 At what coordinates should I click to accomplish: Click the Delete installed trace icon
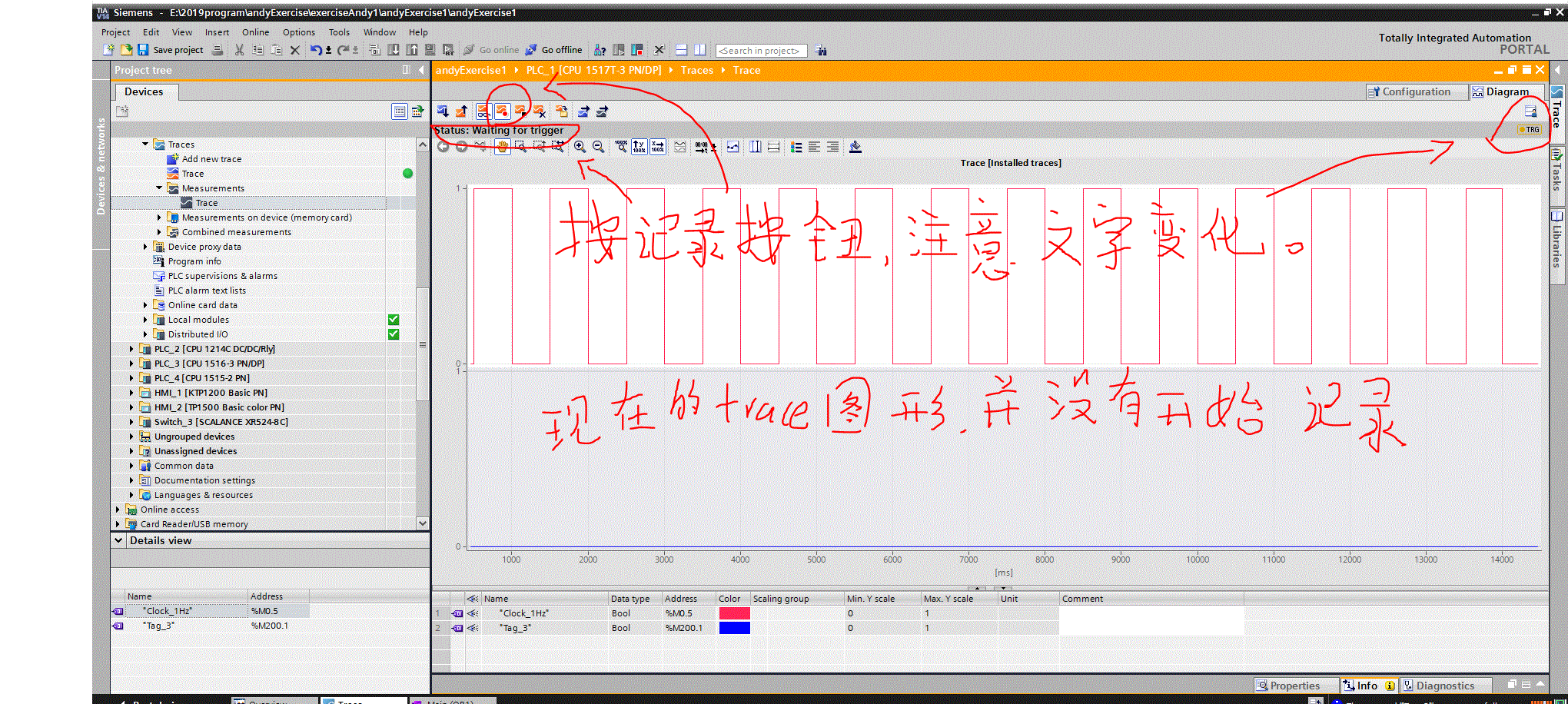pyautogui.click(x=539, y=111)
